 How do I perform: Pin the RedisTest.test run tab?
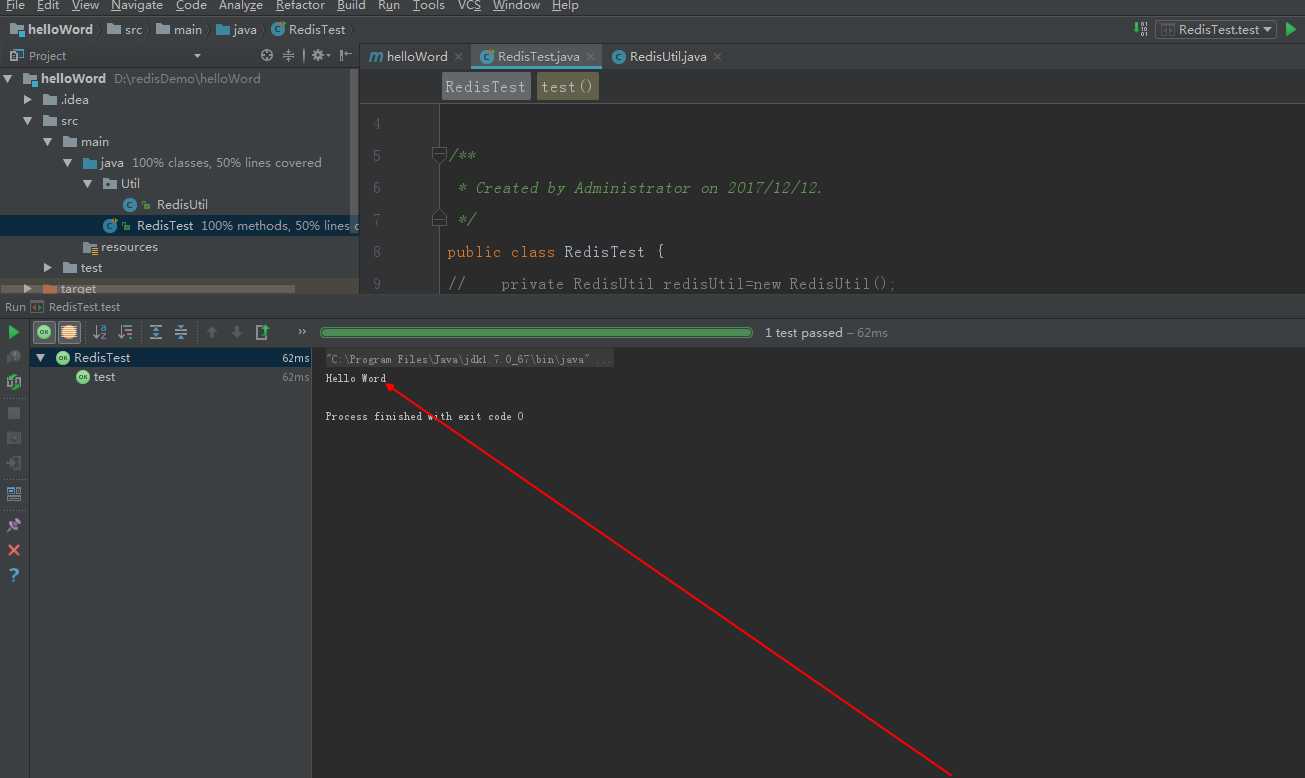(x=14, y=525)
